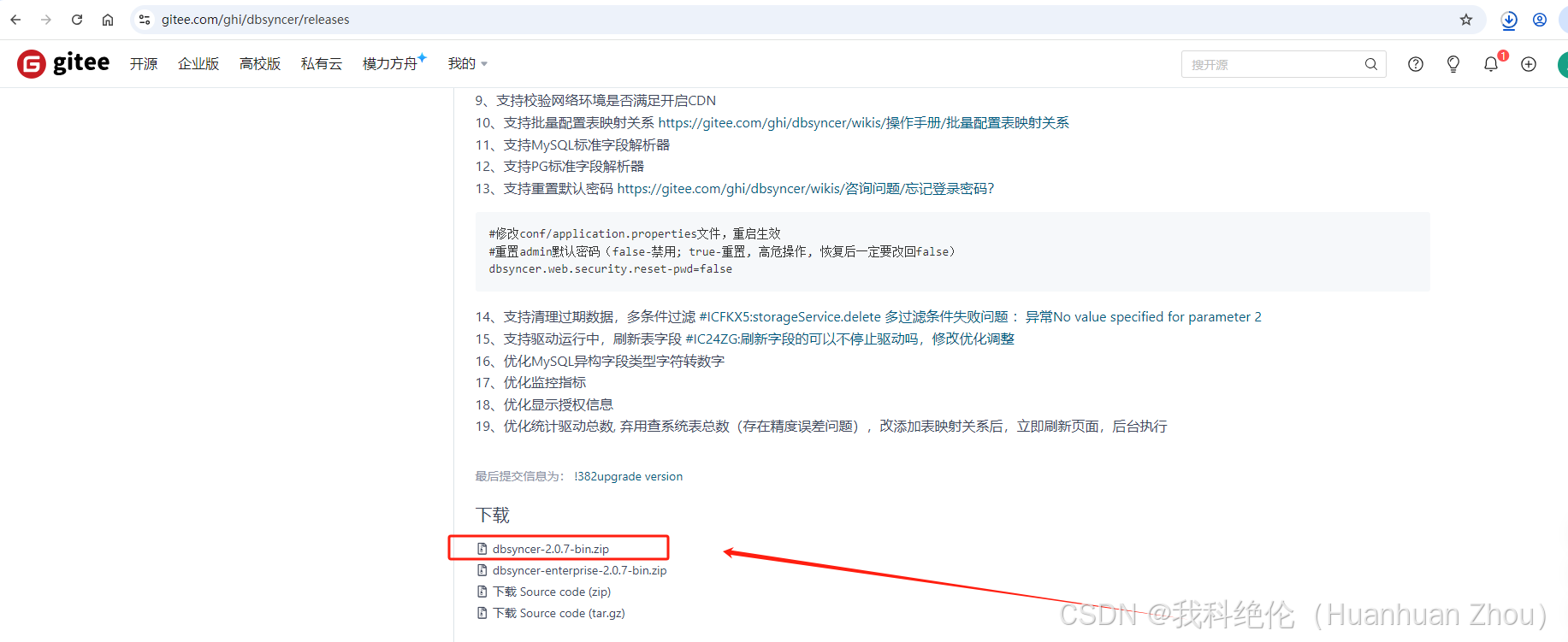The image size is (1568, 642).
Task: Open the 高校版 menu item
Action: (x=260, y=64)
